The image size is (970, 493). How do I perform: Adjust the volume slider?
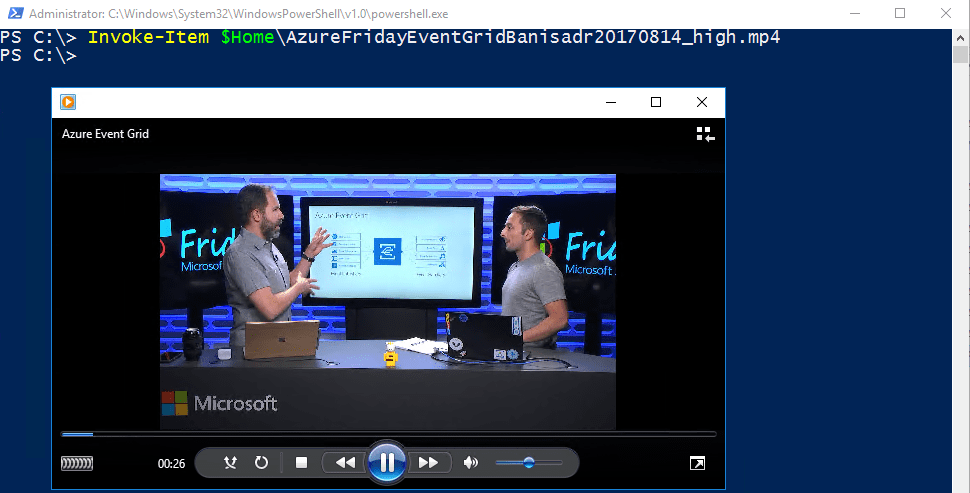[528, 463]
